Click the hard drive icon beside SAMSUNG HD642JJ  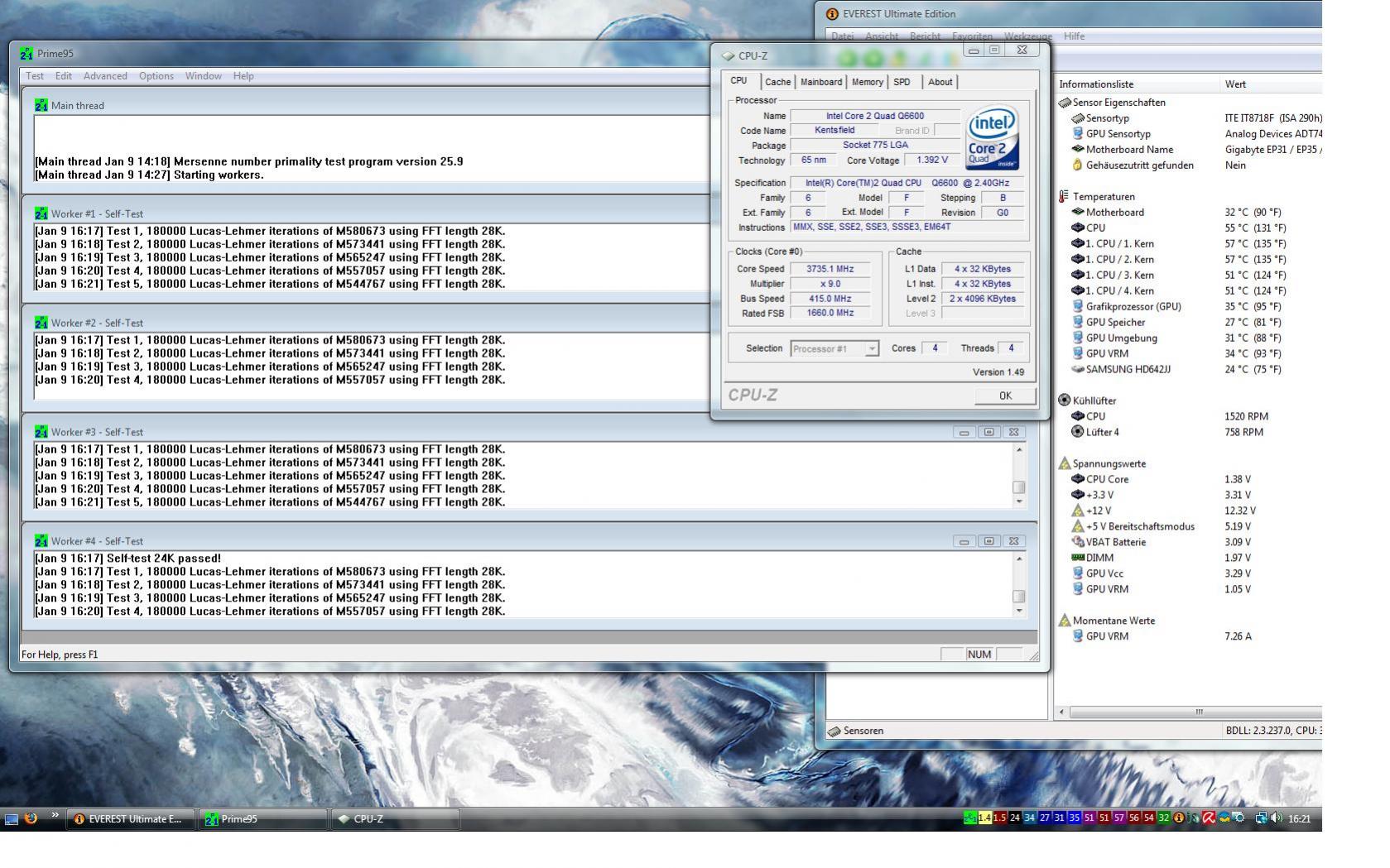pyautogui.click(x=1078, y=369)
